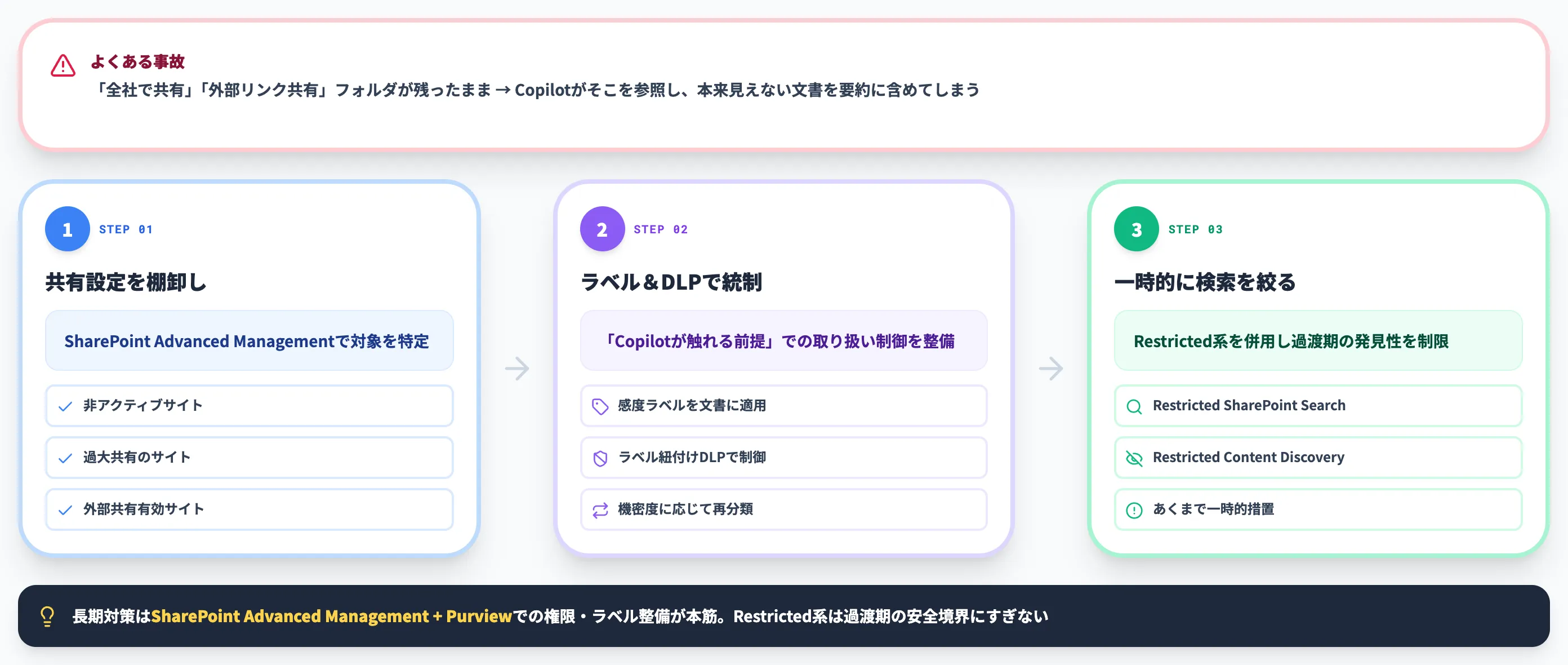Click the STEP 01 label

click(x=126, y=229)
